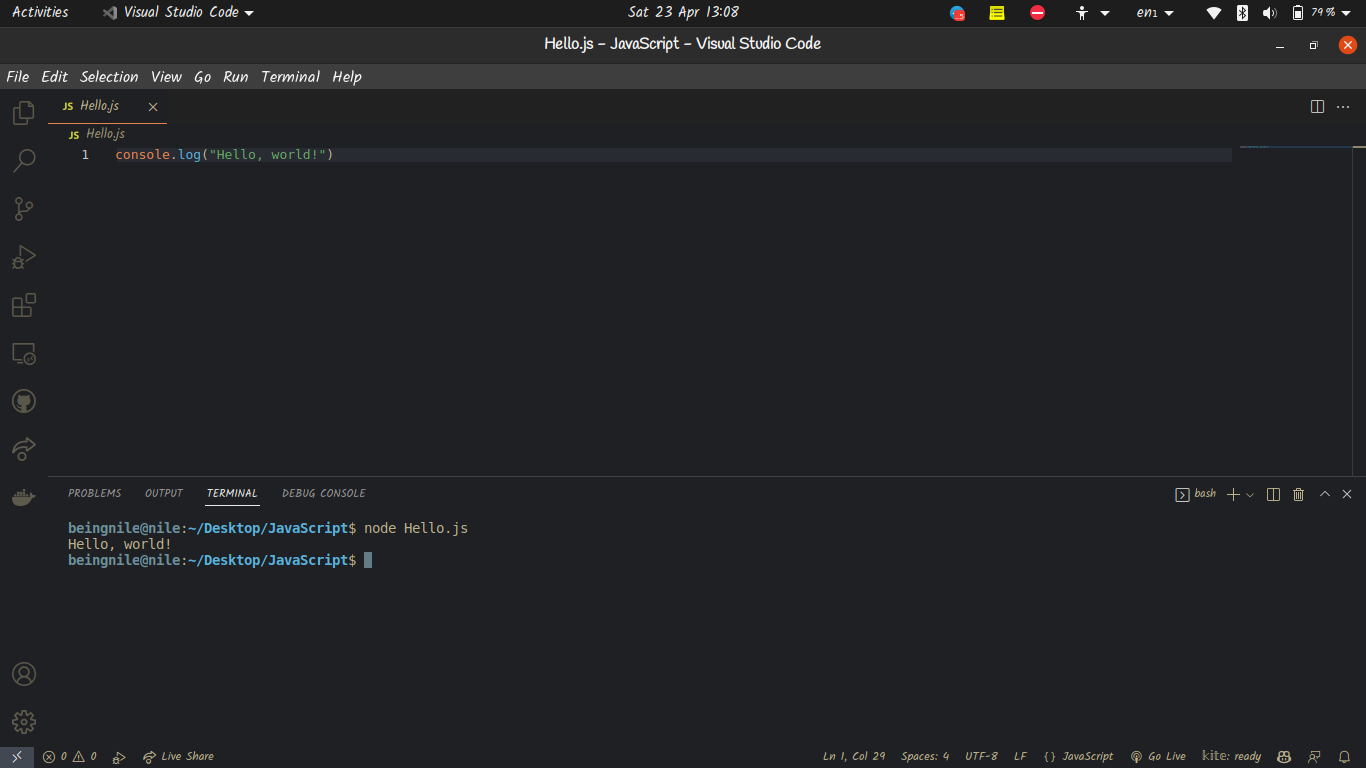Open Copilot status icon in status bar

(x=1284, y=757)
